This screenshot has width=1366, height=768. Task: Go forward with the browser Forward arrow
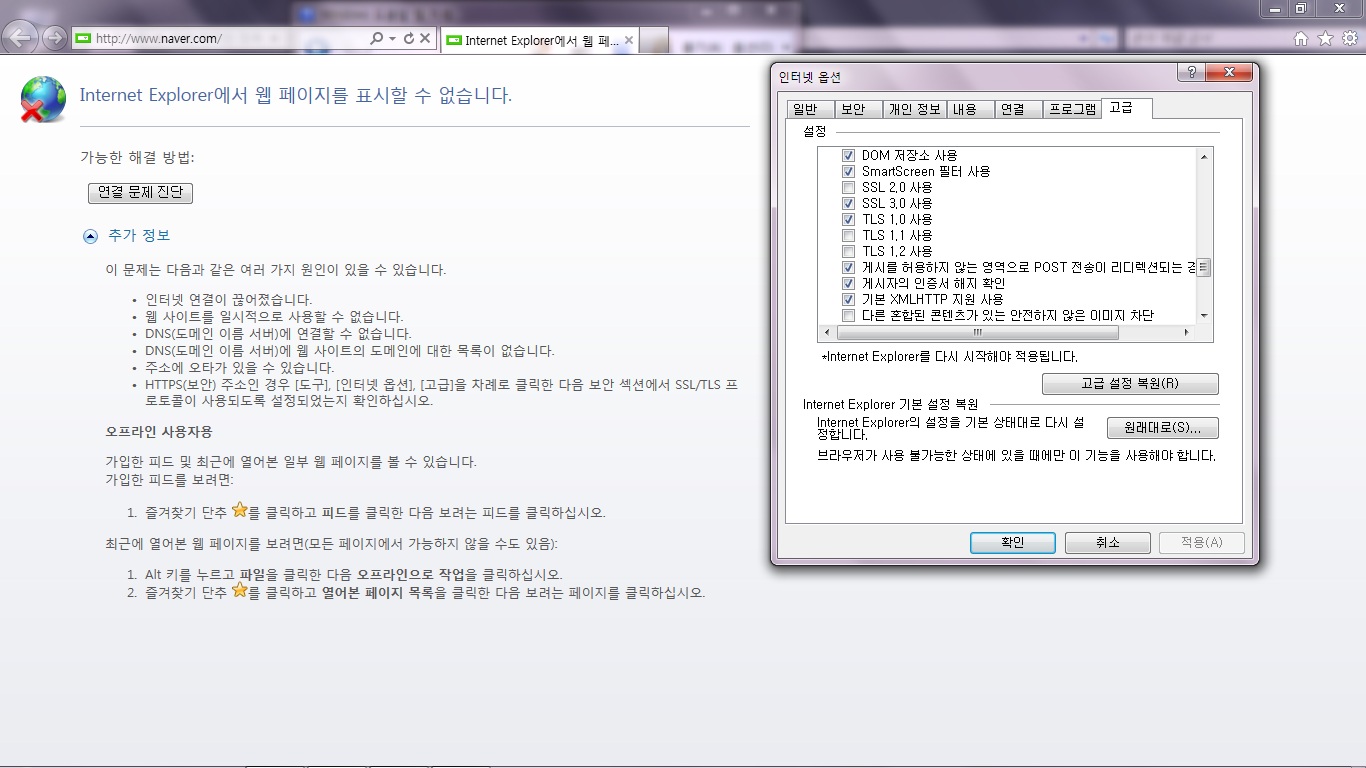pos(54,38)
